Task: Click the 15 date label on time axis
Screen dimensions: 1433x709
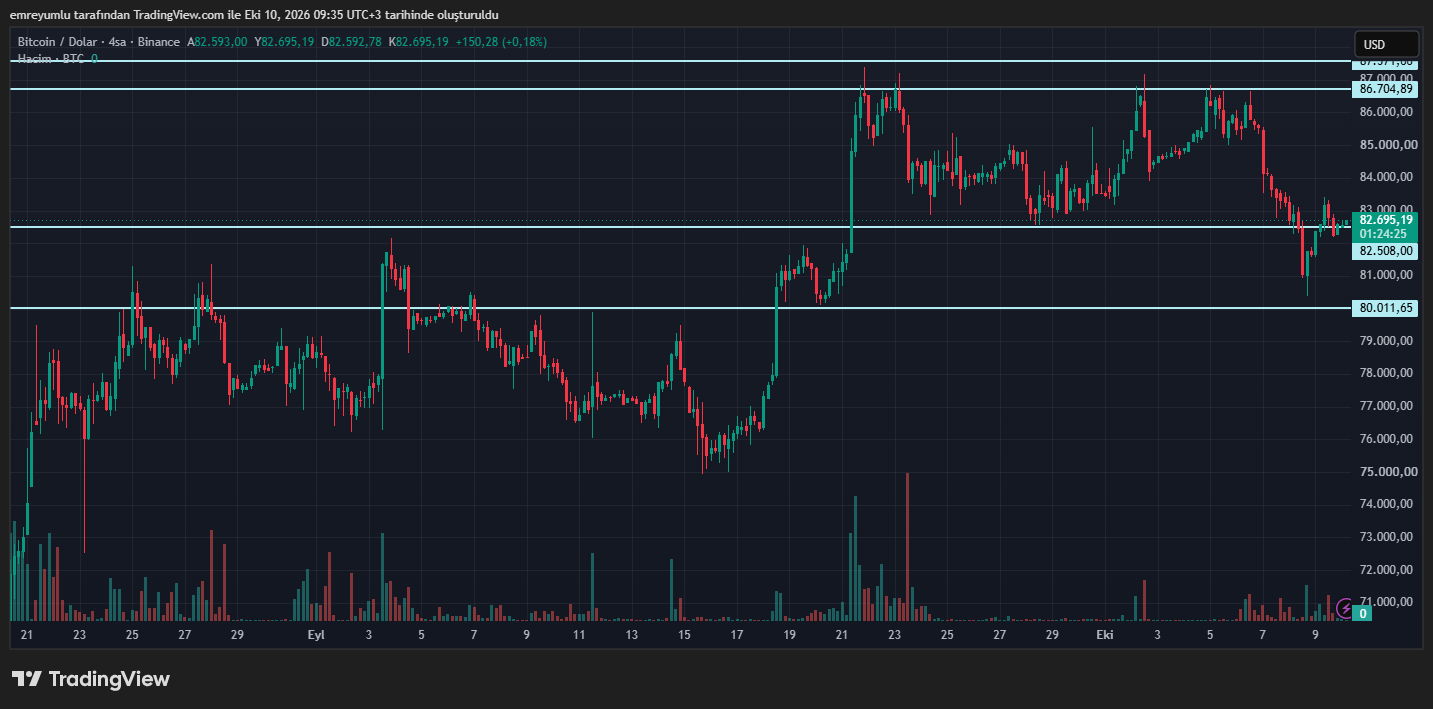Action: [684, 635]
